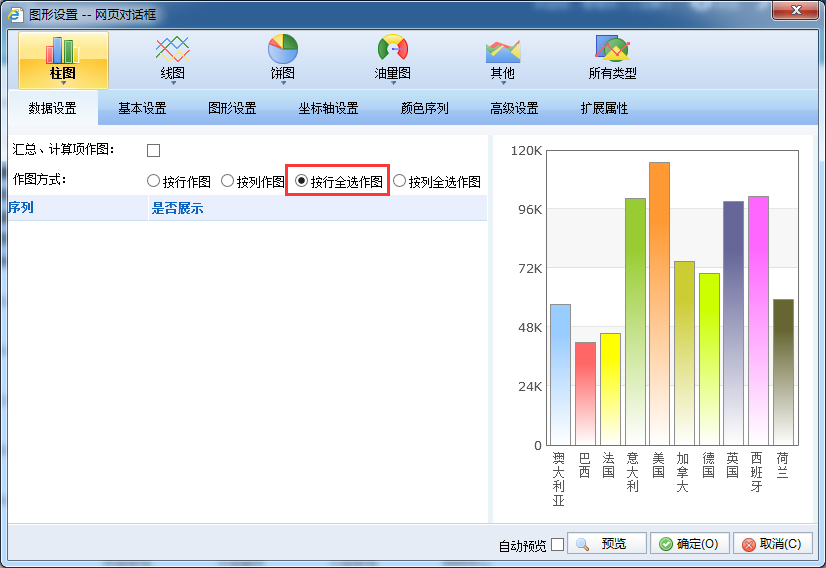Image resolution: width=826 pixels, height=568 pixels.
Task: Toggle the 自动预览 checkbox
Action: point(557,544)
